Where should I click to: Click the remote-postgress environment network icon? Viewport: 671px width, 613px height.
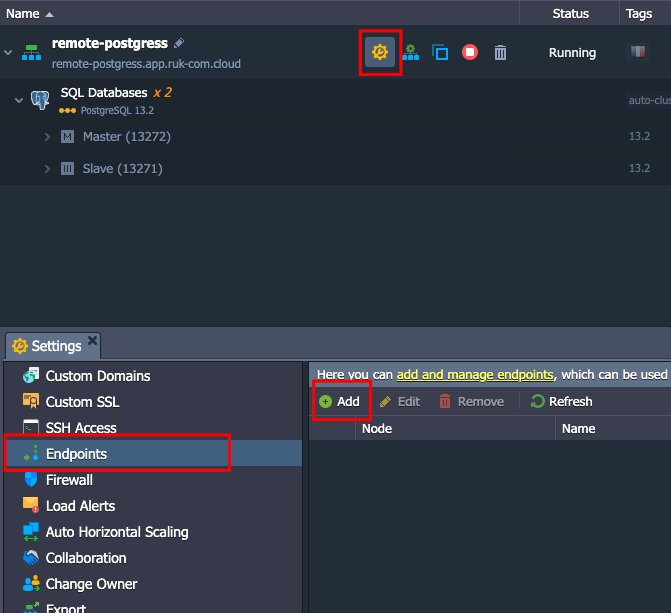click(x=32, y=52)
